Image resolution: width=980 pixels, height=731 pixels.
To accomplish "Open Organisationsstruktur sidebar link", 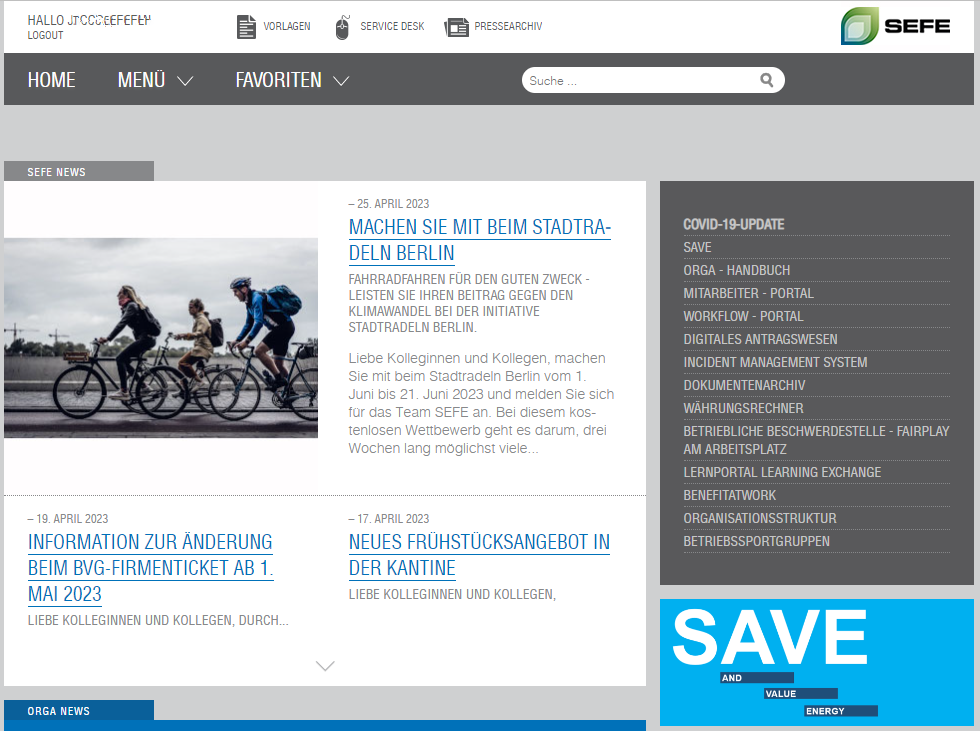I will point(760,519).
